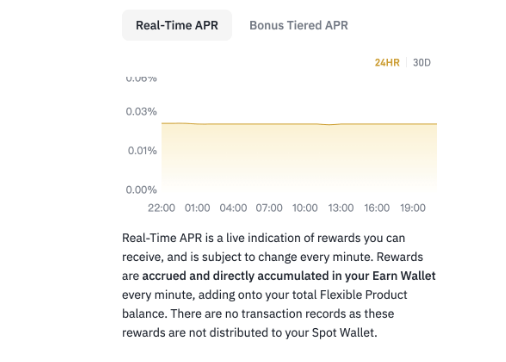The width and height of the screenshot is (506, 362).
Task: Click the Real-Time APR description paragraph start
Action: point(162,238)
